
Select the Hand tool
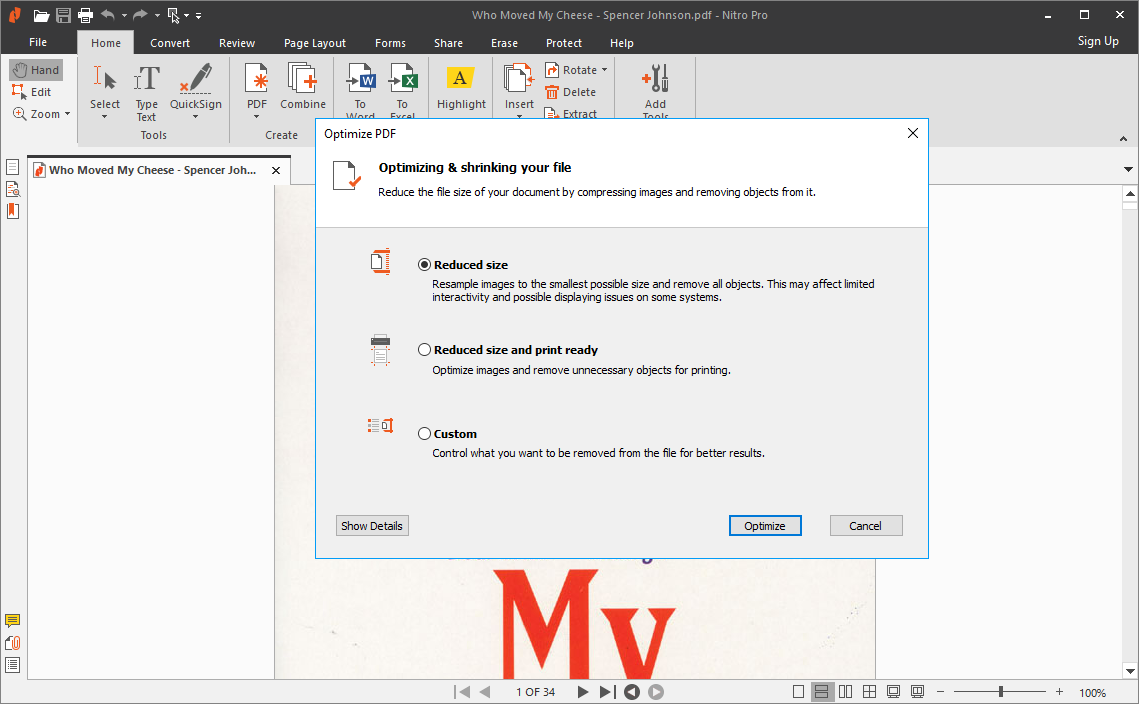[36, 70]
